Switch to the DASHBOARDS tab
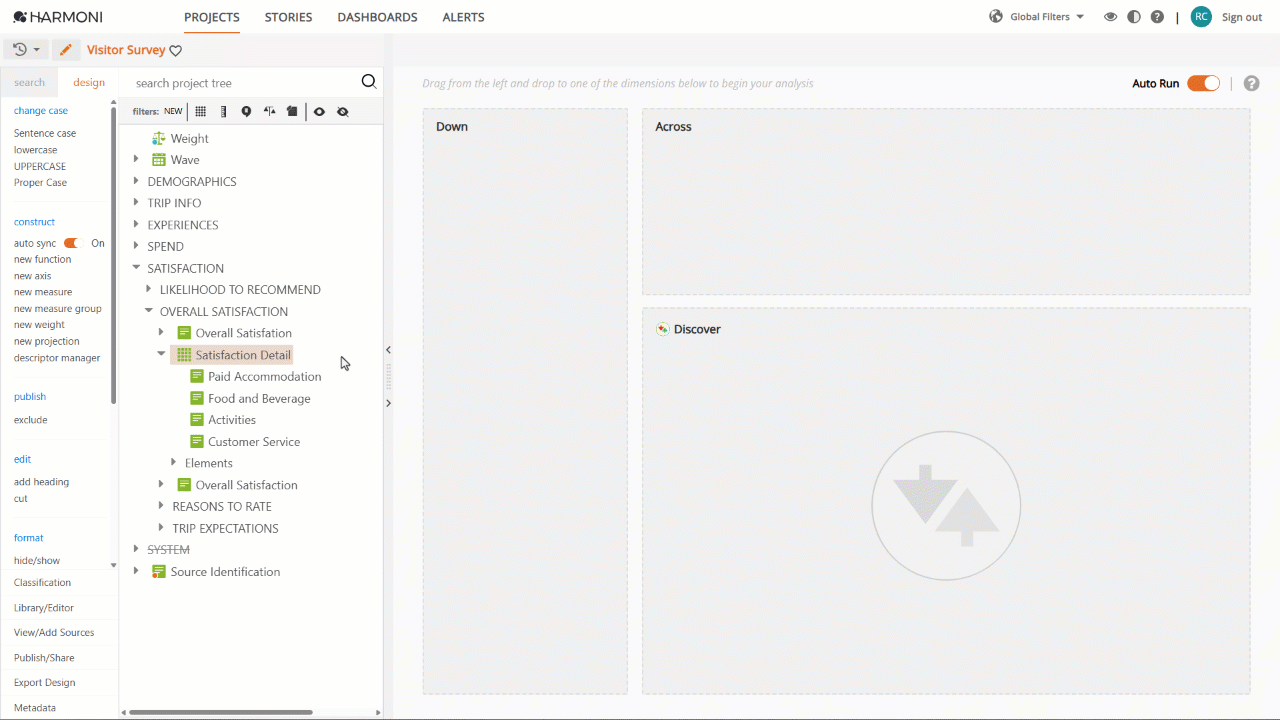 (377, 17)
